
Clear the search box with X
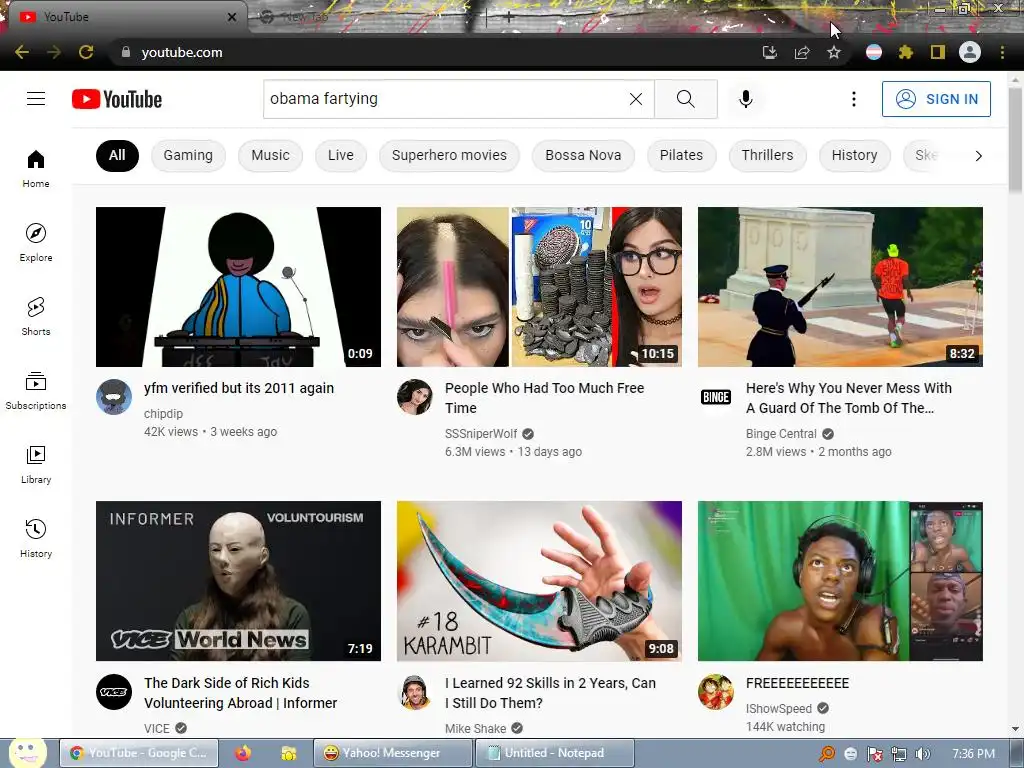(x=635, y=99)
